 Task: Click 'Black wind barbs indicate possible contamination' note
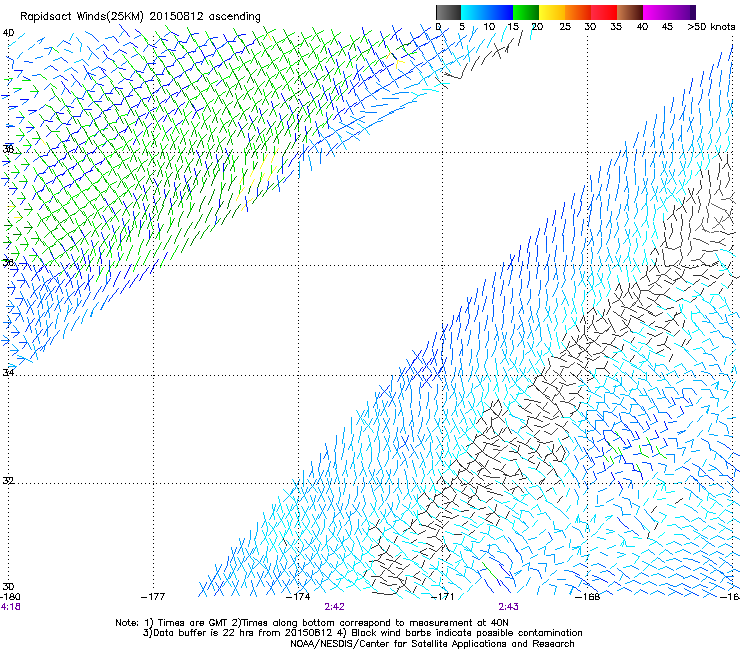(467, 633)
